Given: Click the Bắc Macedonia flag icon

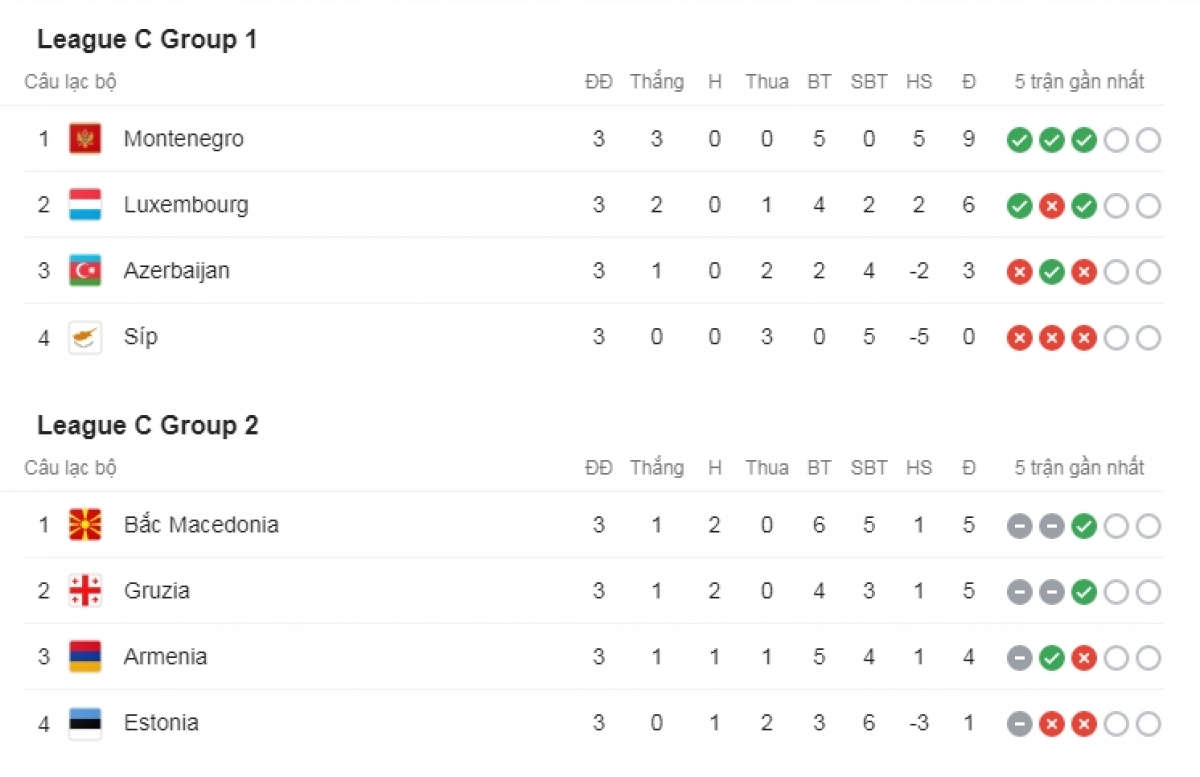Looking at the screenshot, I should [x=85, y=525].
